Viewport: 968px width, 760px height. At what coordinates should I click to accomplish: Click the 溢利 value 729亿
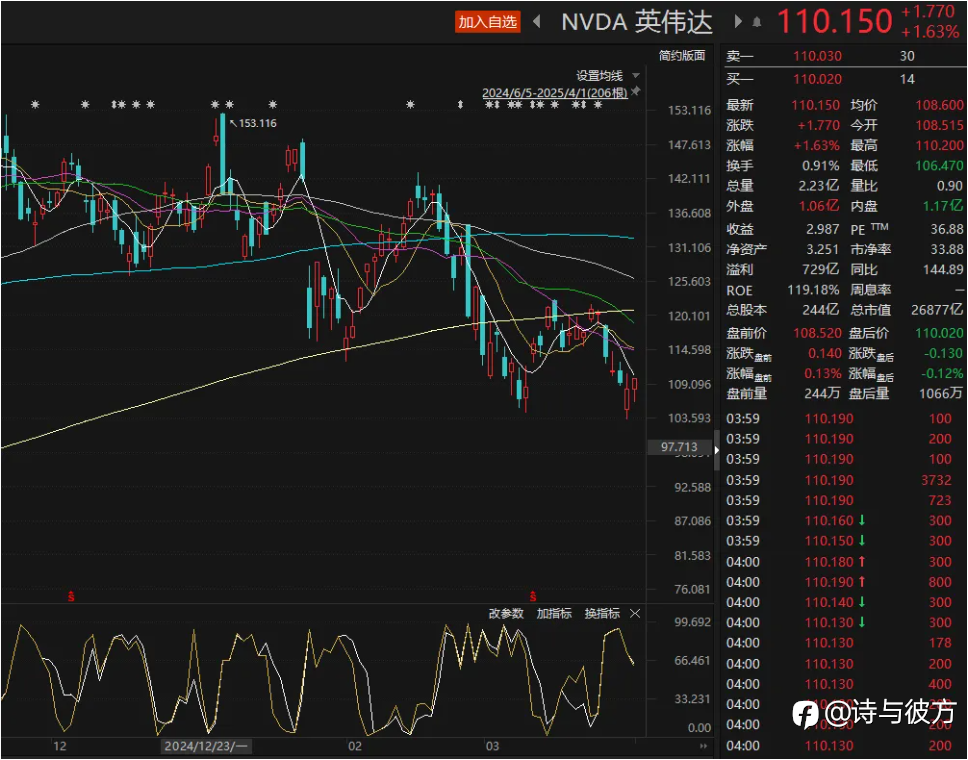(820, 270)
